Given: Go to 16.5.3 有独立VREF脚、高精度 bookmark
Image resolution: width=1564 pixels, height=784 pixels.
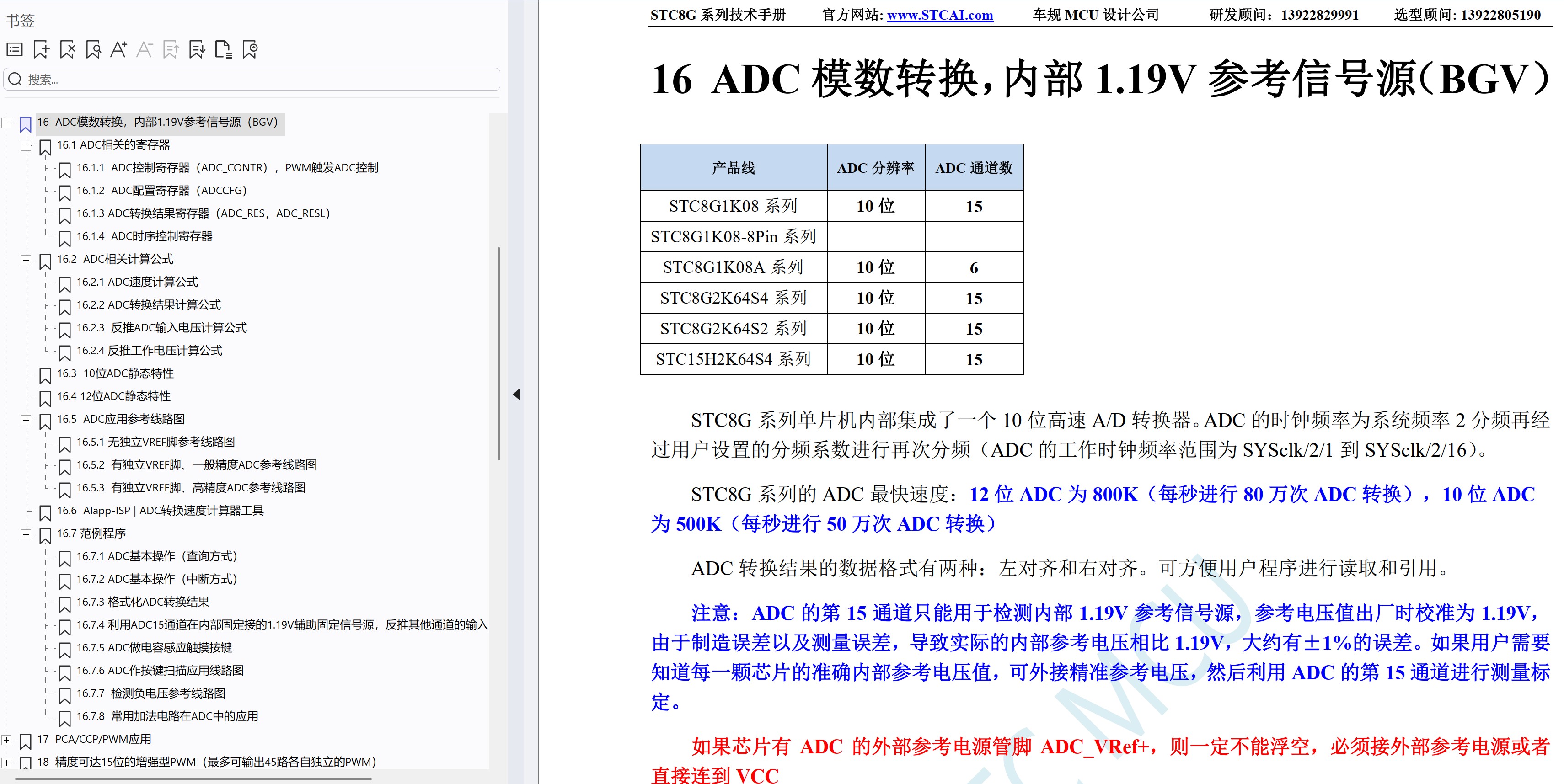Looking at the screenshot, I should [x=191, y=488].
